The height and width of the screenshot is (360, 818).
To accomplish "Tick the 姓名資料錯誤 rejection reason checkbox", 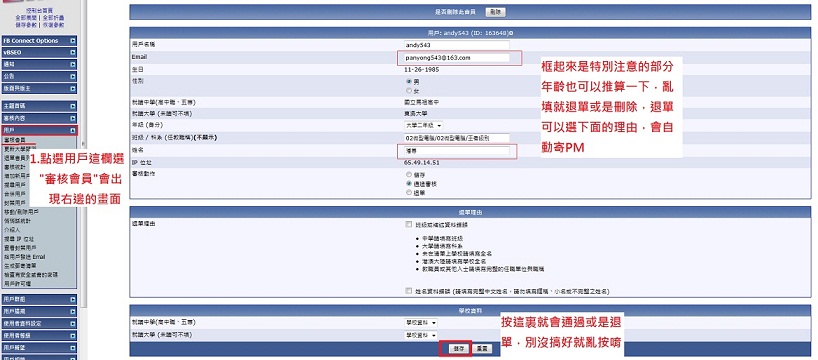I will coord(408,291).
